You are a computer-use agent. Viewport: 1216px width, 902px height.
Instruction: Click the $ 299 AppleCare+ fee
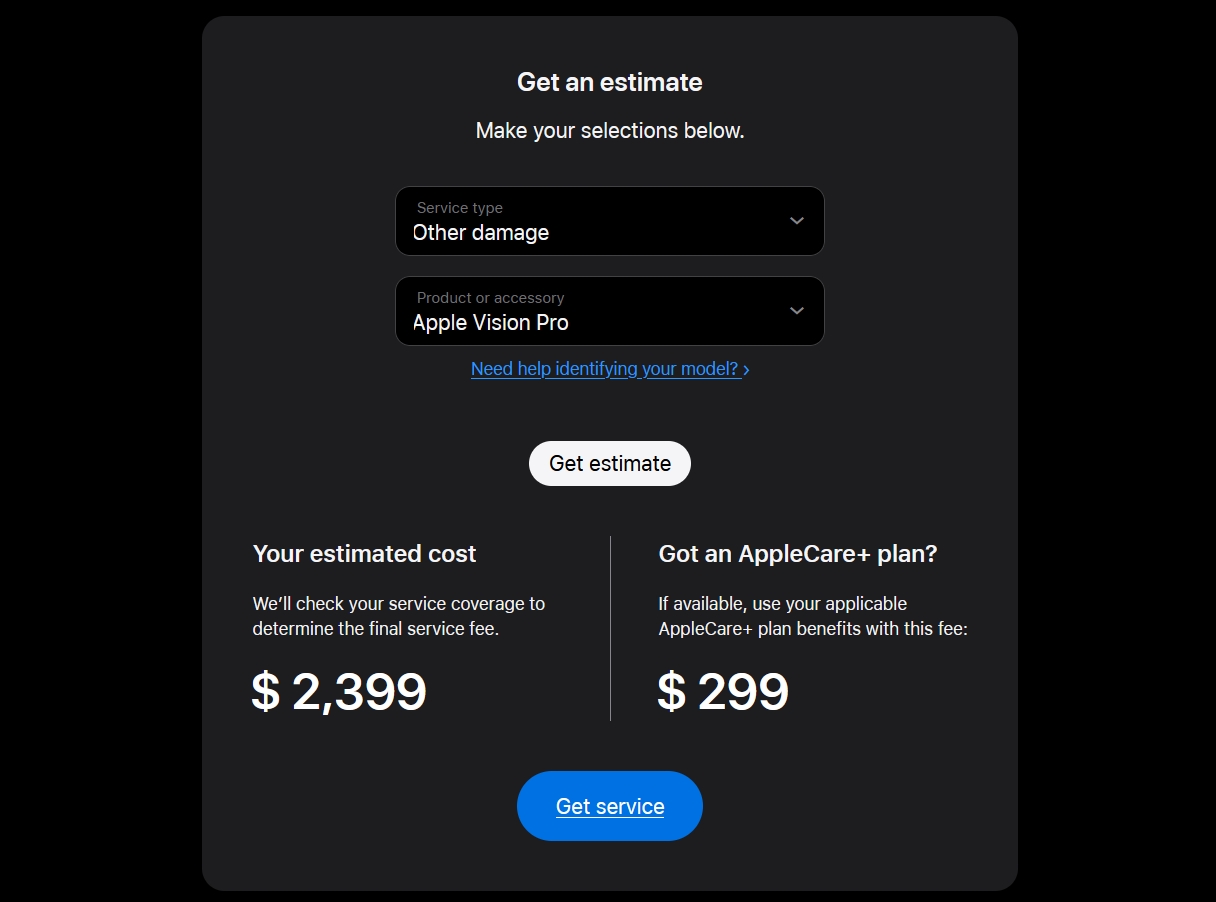[x=723, y=691]
